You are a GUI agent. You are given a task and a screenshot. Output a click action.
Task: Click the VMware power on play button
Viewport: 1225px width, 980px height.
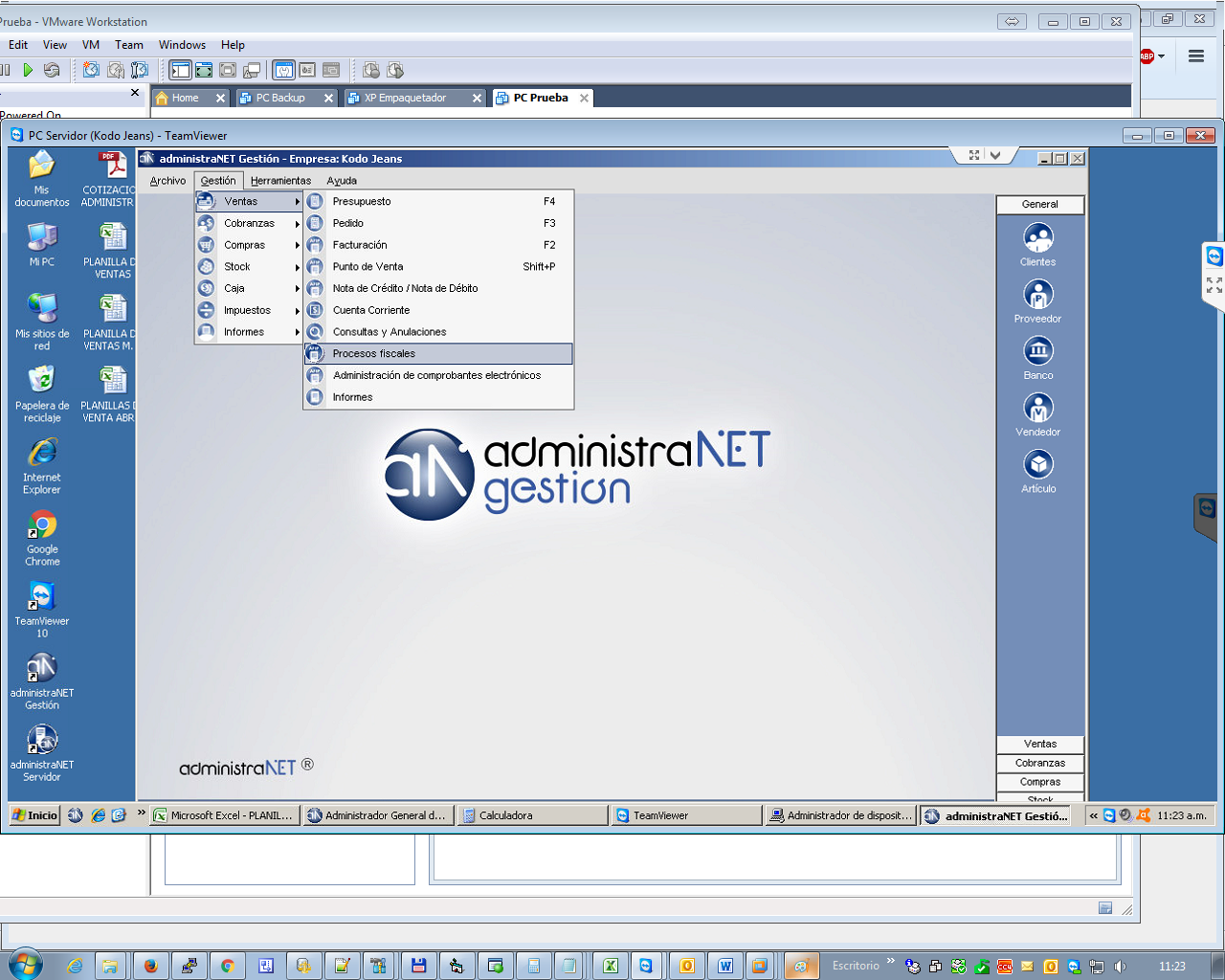coord(28,70)
